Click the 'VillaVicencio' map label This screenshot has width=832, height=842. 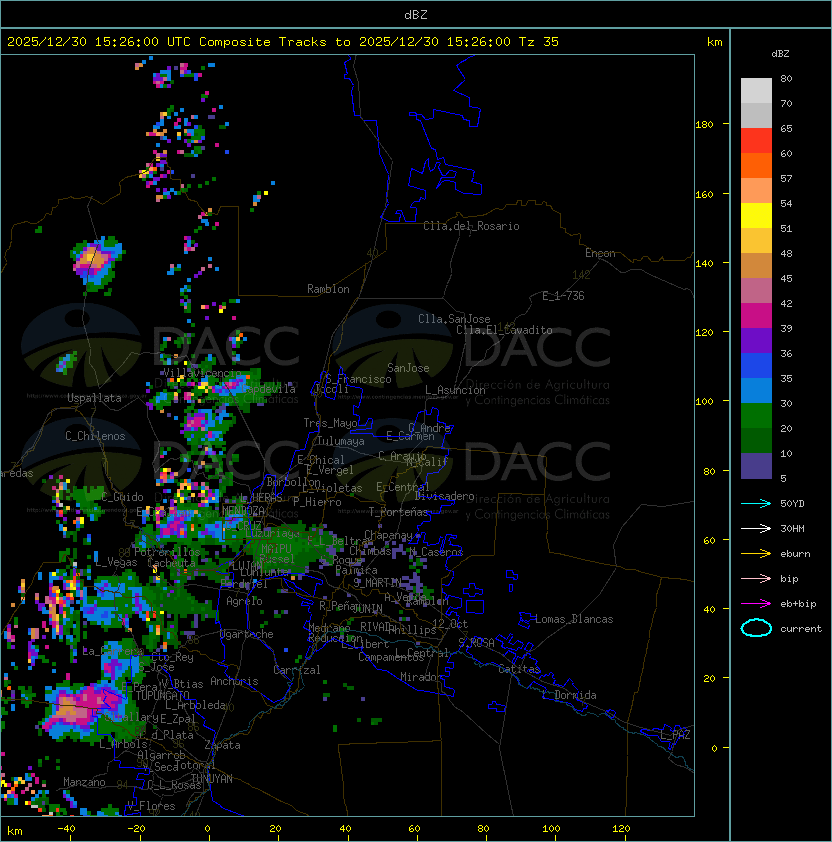tap(202, 373)
